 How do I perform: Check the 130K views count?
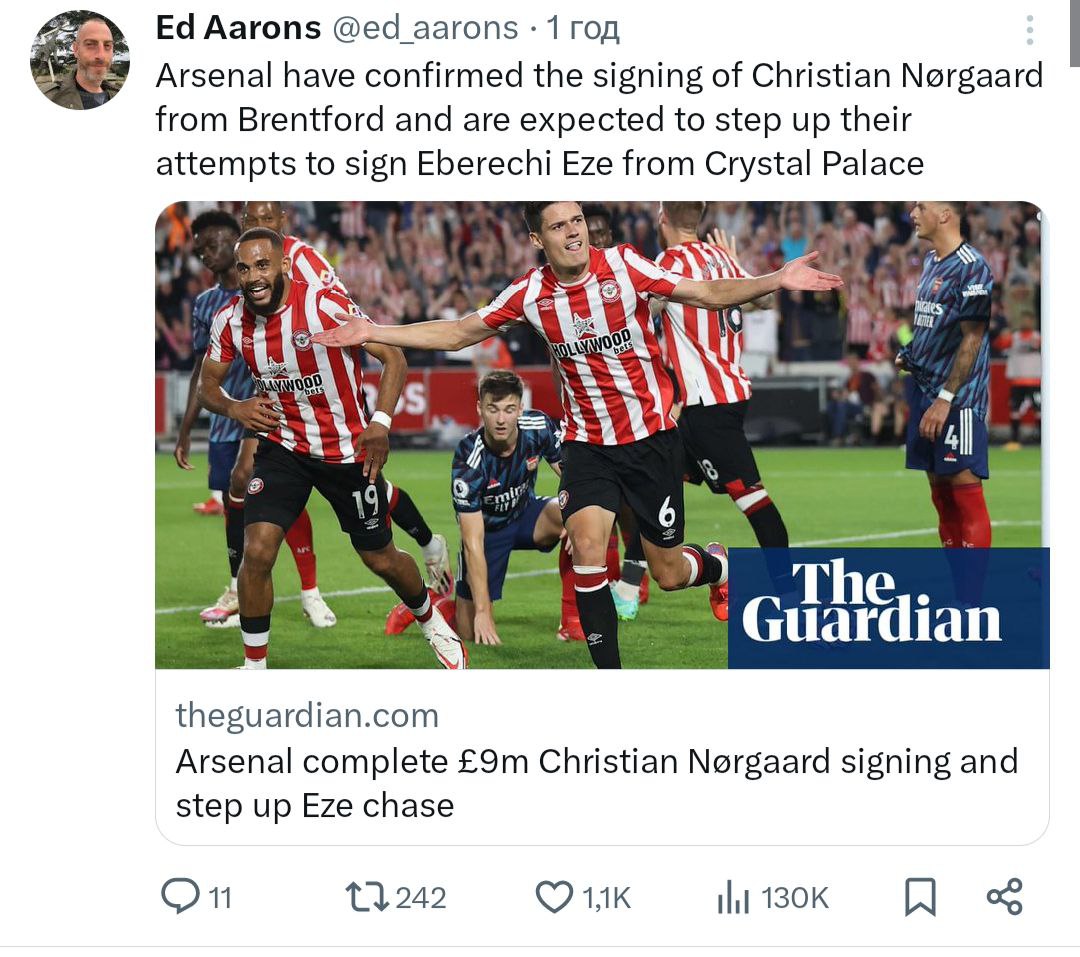pos(795,898)
